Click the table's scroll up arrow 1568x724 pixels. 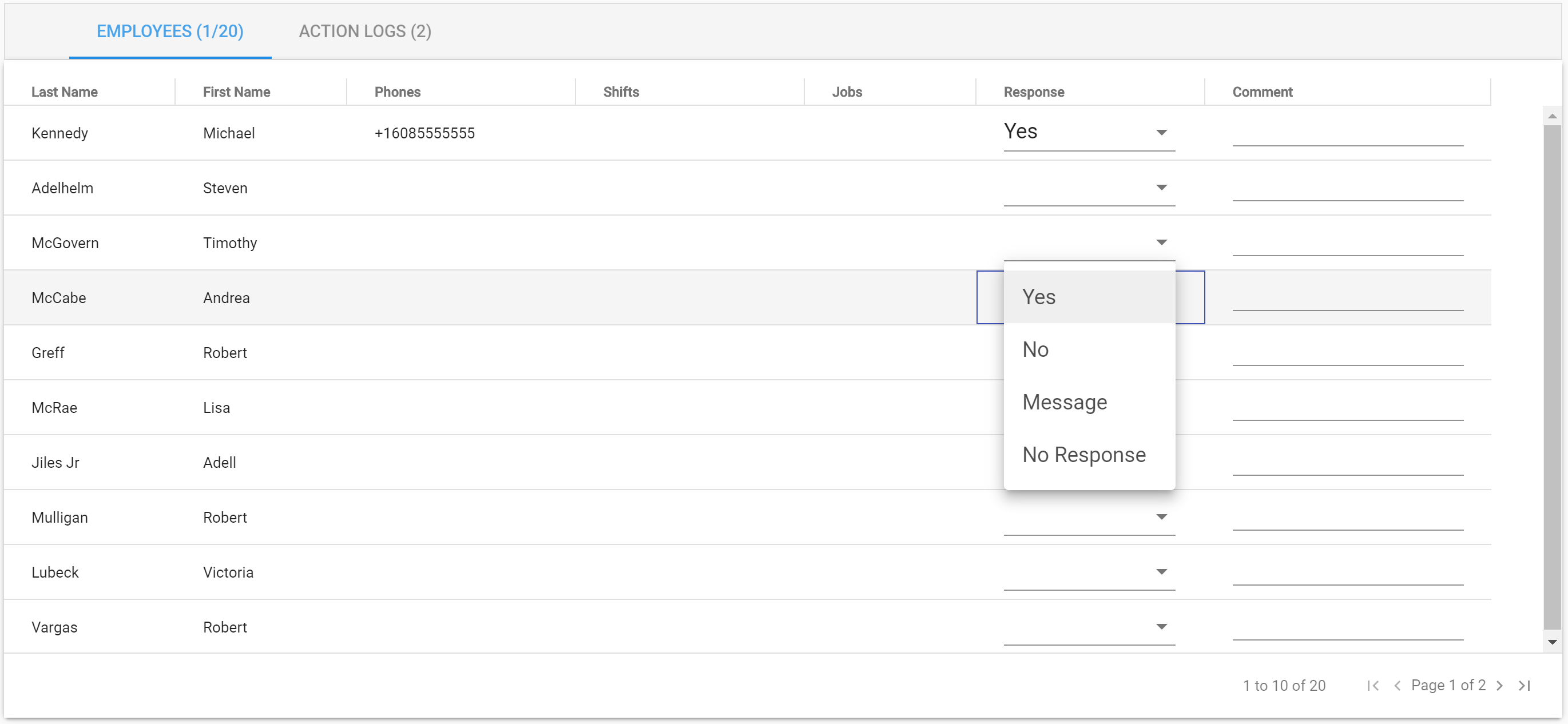pyautogui.click(x=1552, y=116)
